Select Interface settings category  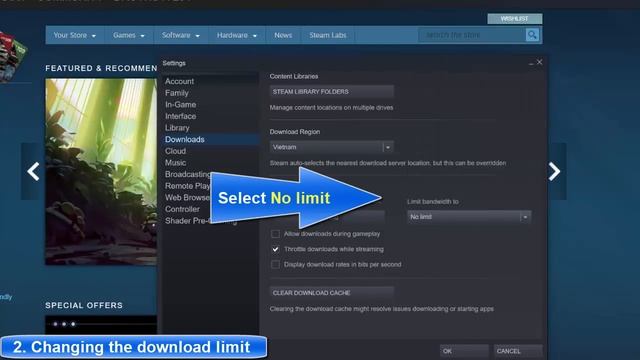tap(180, 116)
